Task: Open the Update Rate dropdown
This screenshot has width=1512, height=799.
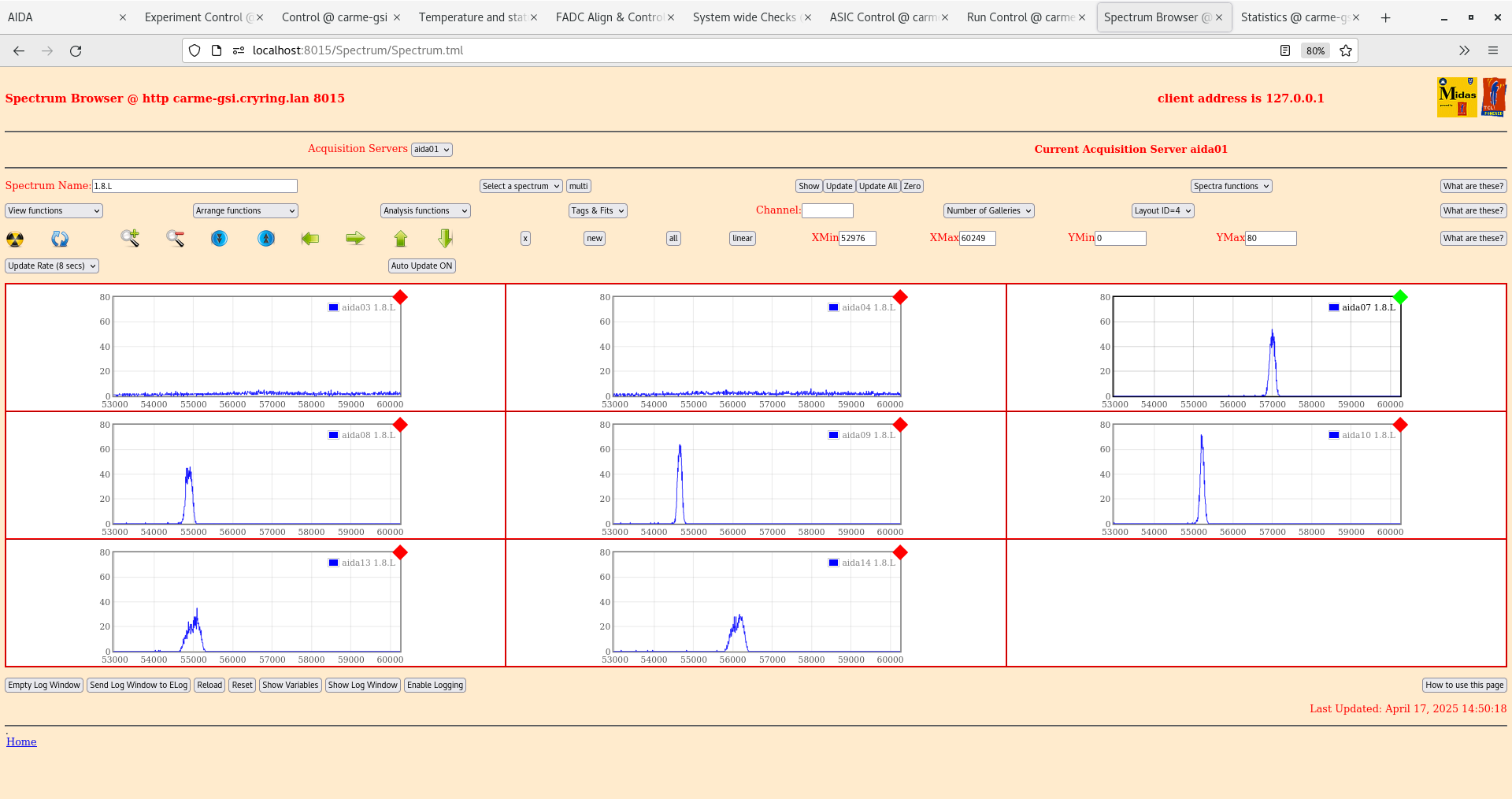Action: click(52, 266)
